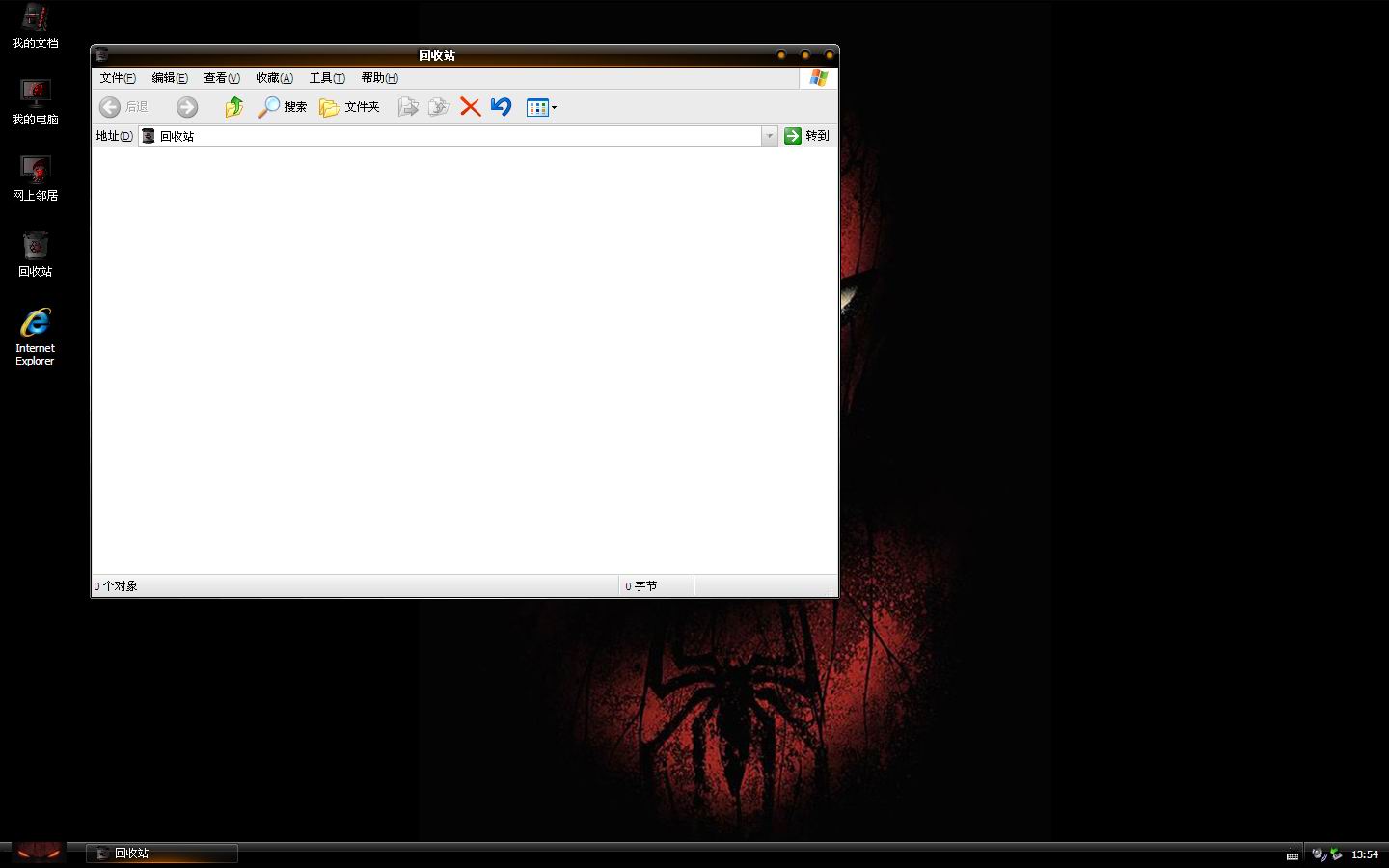The image size is (1389, 868).
Task: Maximize the 回收站 window
Action: tap(805, 55)
